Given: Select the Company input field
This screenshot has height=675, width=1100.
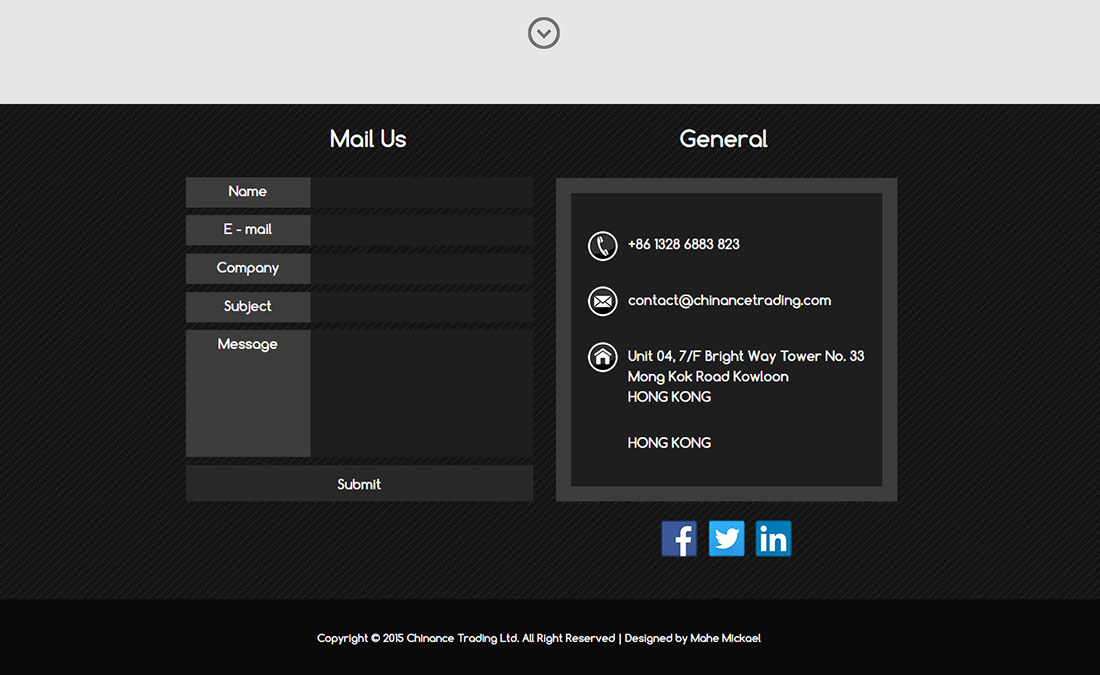Looking at the screenshot, I should point(421,268).
